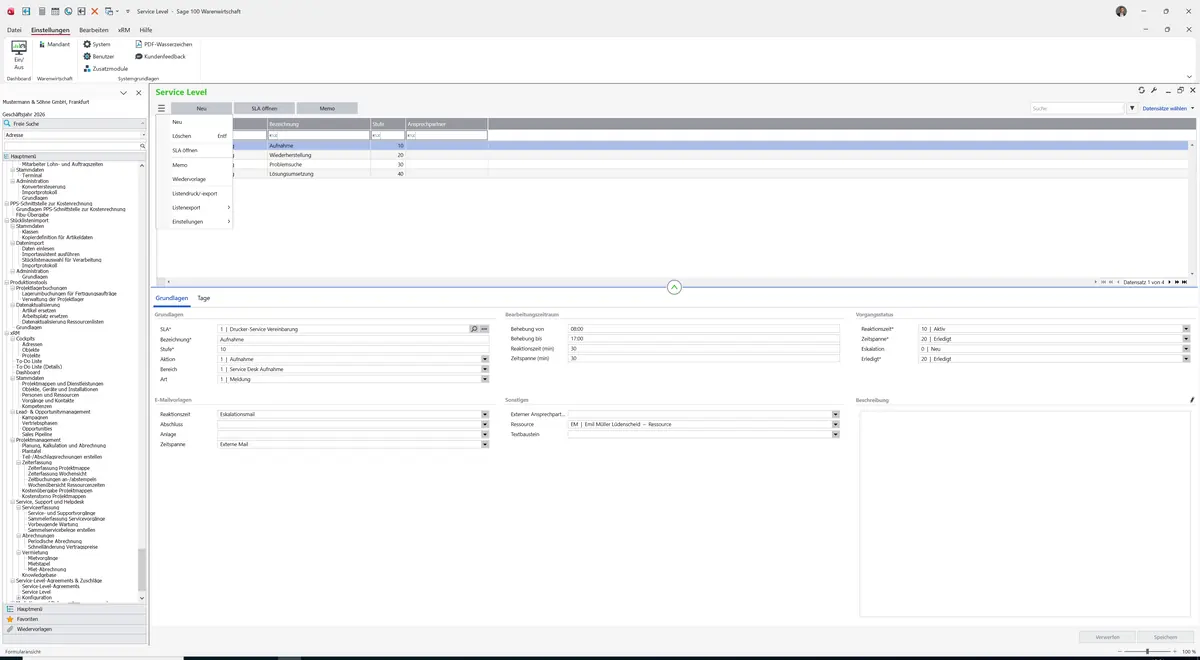The height and width of the screenshot is (660, 1200).
Task: Open the Einstellungen ribbon tab
Action: click(50, 30)
